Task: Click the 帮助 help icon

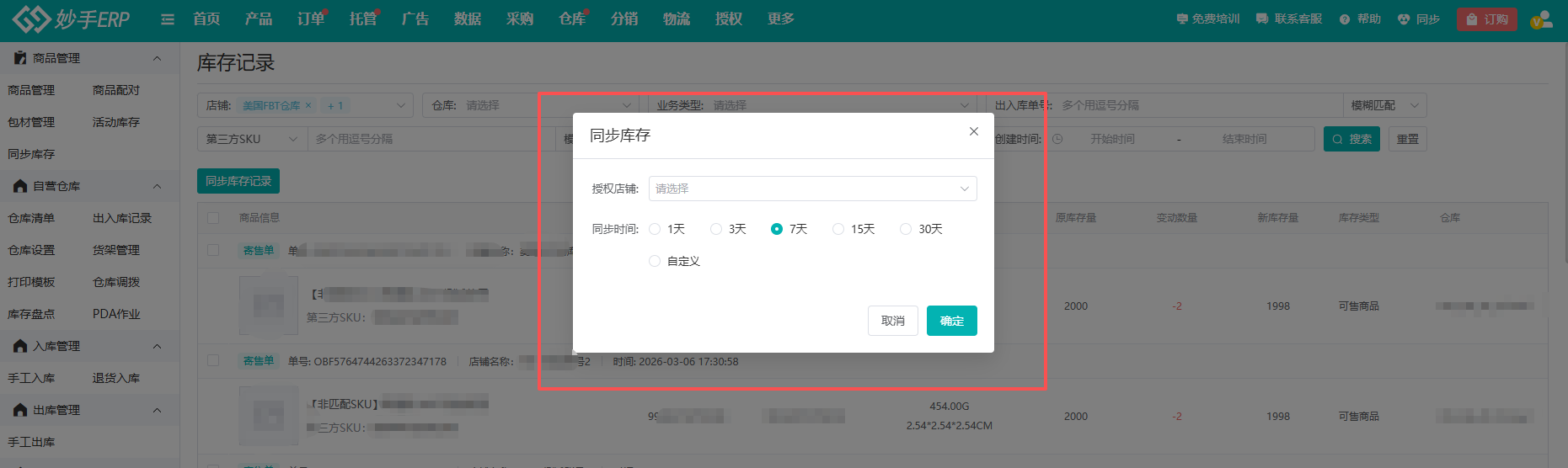Action: click(1345, 19)
